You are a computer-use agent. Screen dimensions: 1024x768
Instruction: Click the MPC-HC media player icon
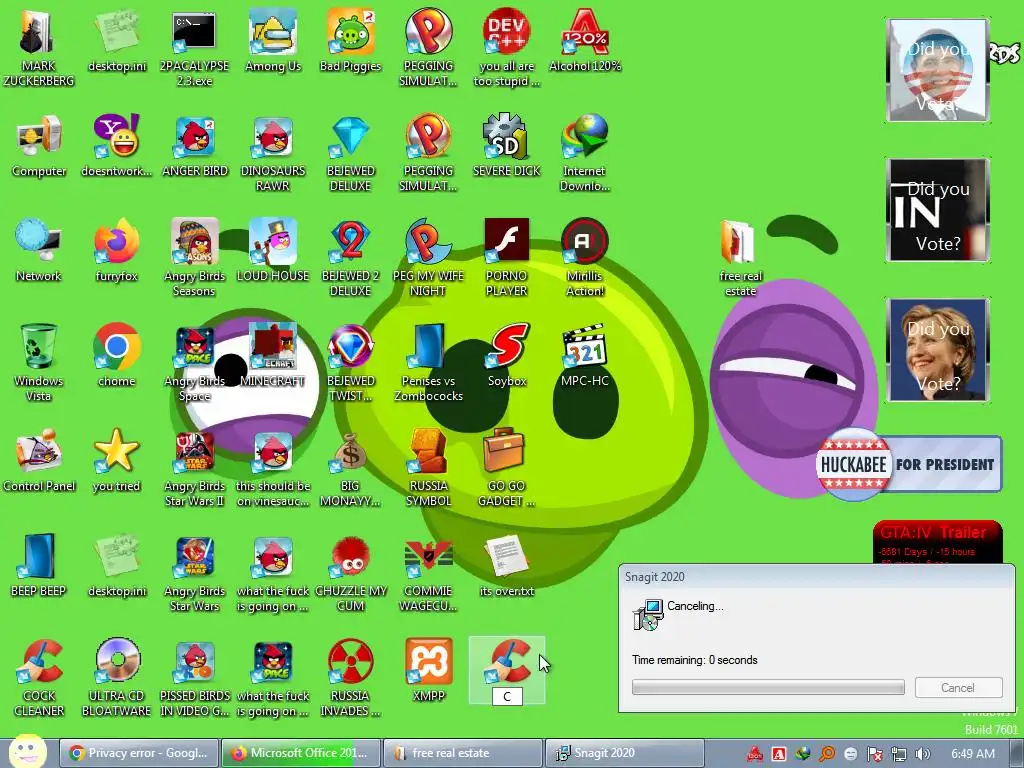pos(584,356)
